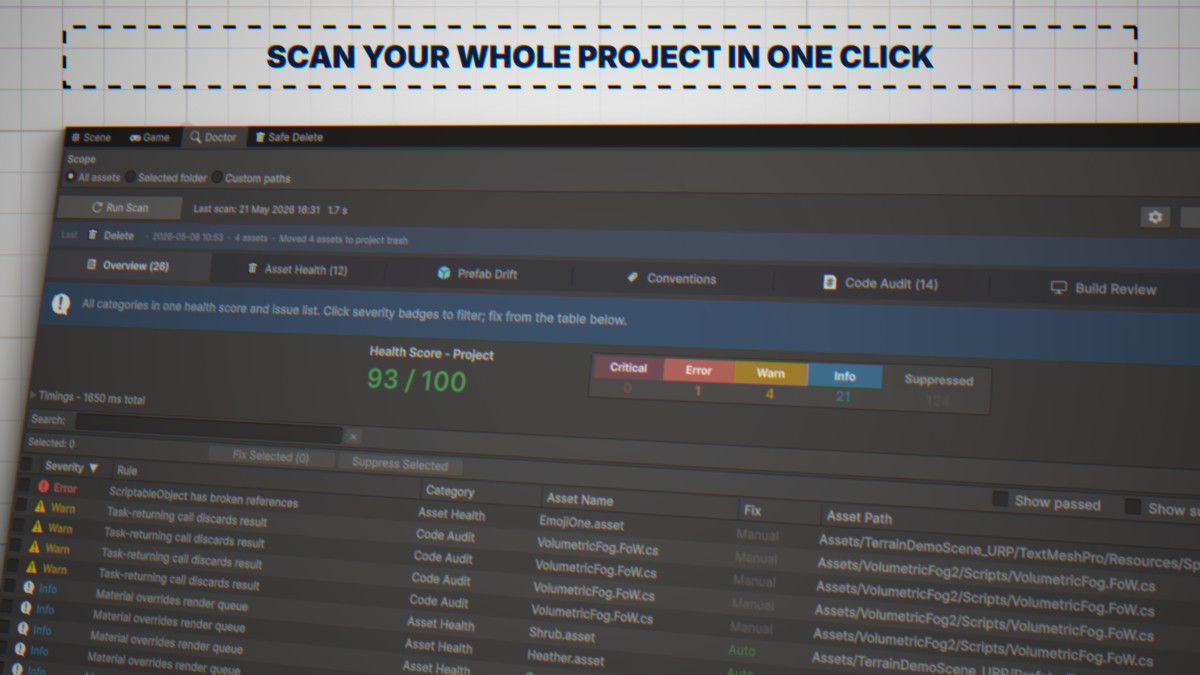This screenshot has height=675, width=1200.
Task: Select 'ScriptableObject has broken references' rule
Action: pos(203,495)
